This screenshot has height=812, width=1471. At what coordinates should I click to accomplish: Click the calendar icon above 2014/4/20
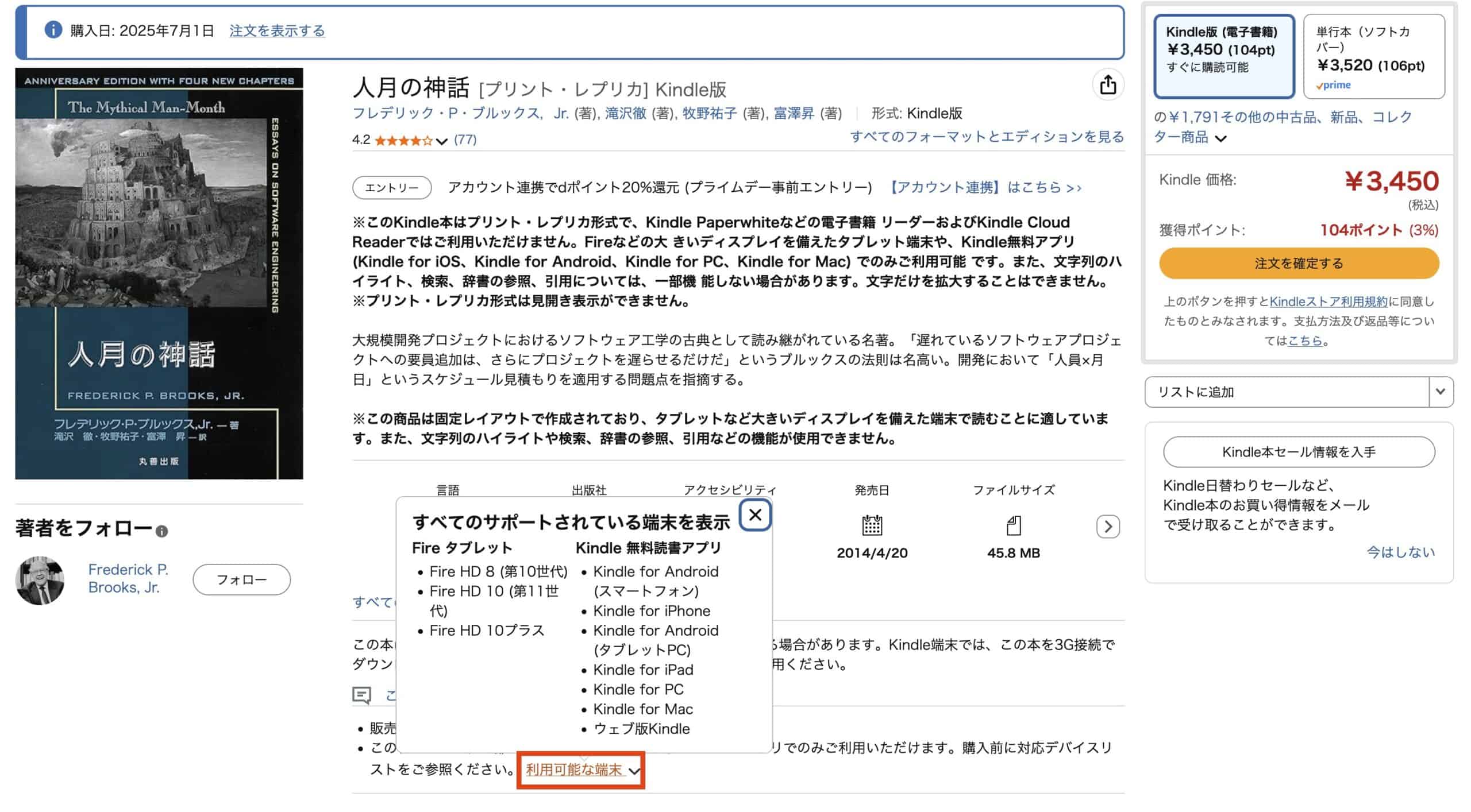click(872, 525)
